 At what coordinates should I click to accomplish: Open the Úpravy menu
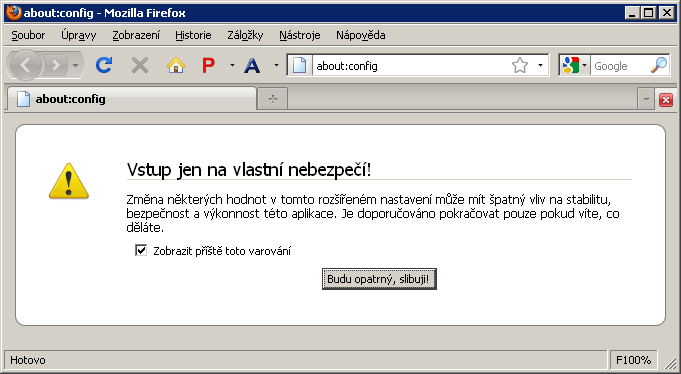pyautogui.click(x=79, y=35)
